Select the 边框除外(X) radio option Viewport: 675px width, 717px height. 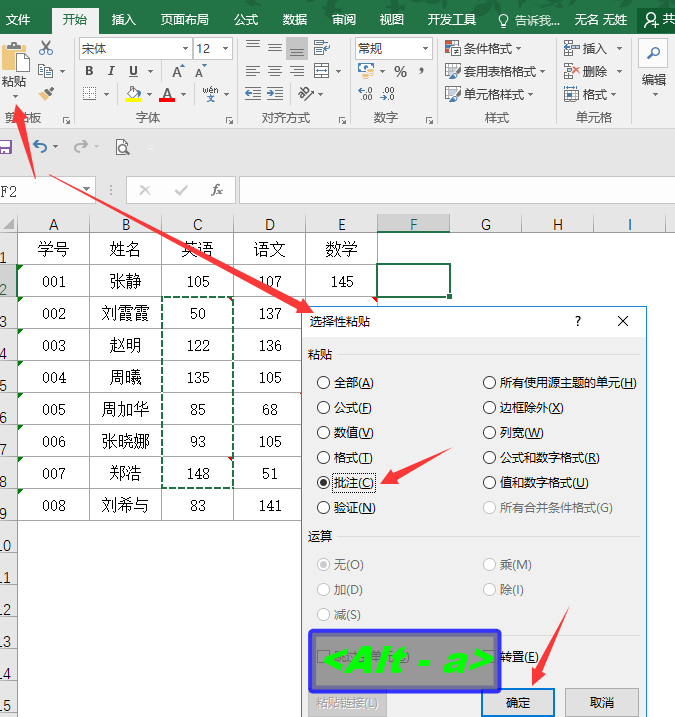[523, 407]
